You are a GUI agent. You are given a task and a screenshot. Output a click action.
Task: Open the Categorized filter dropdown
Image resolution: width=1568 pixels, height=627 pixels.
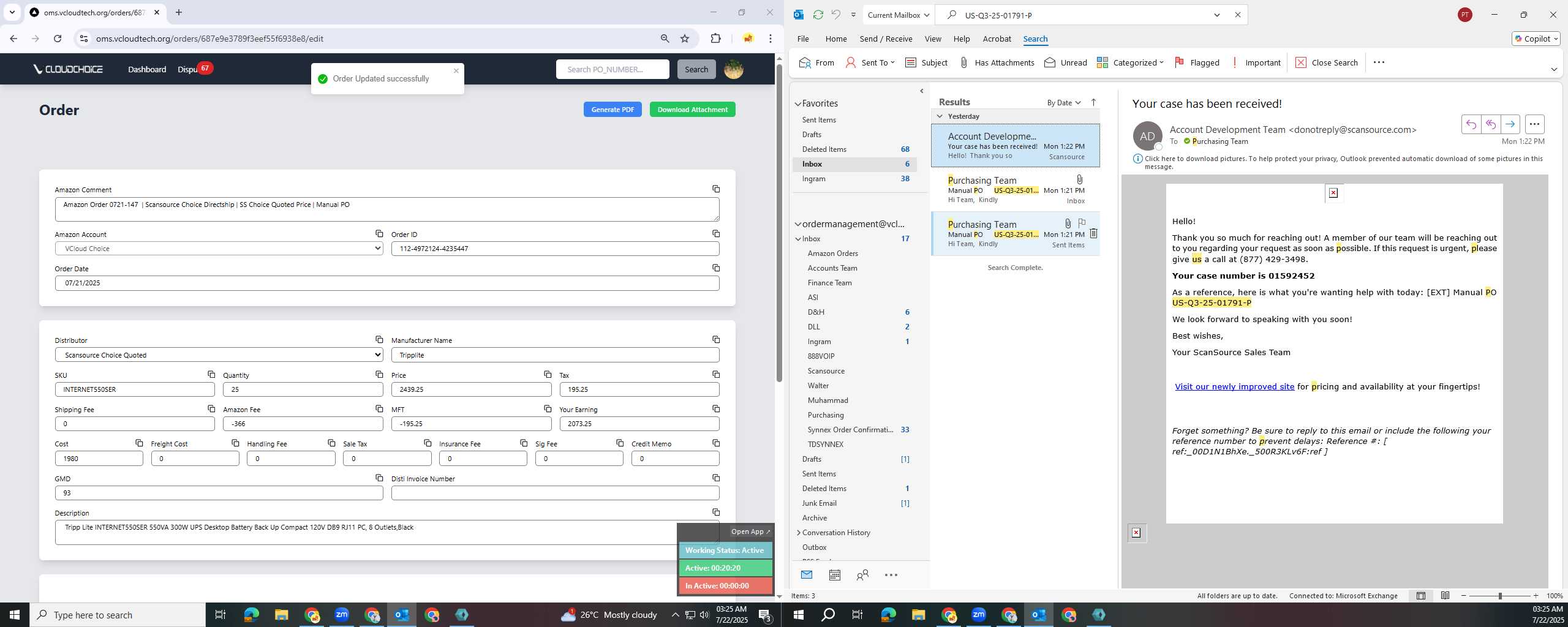(1130, 62)
